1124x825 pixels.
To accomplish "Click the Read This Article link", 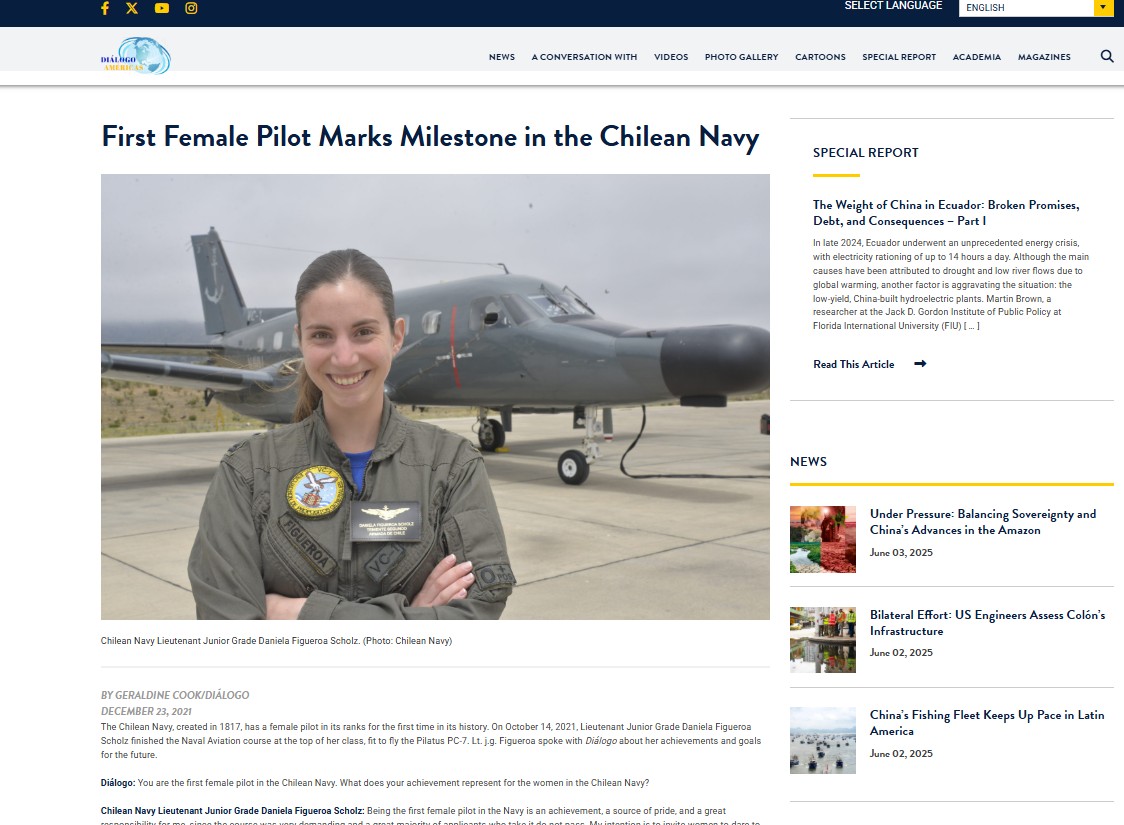I will (x=854, y=364).
